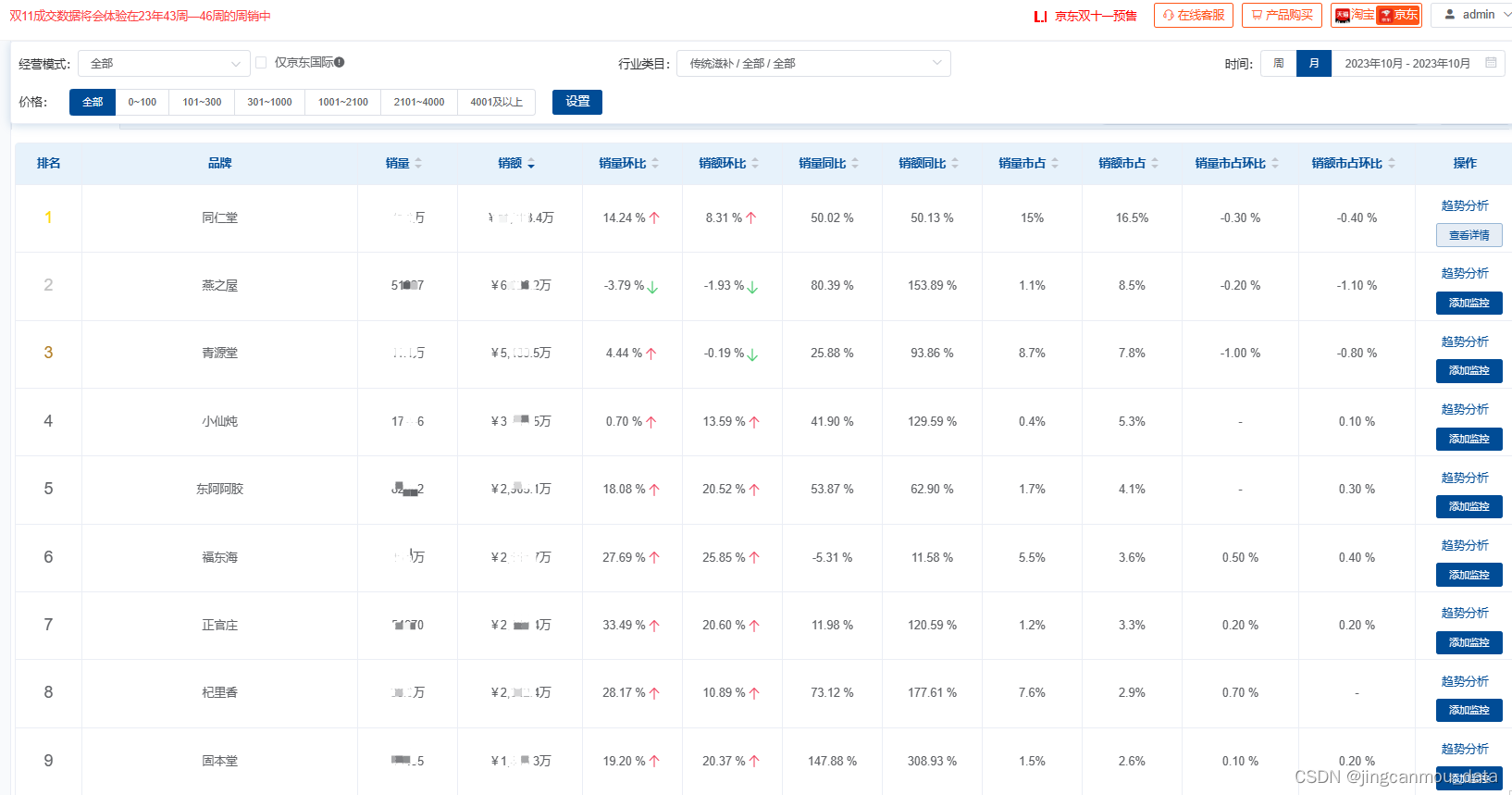Select price range 1001~2100
1512x795 pixels.
tap(343, 102)
